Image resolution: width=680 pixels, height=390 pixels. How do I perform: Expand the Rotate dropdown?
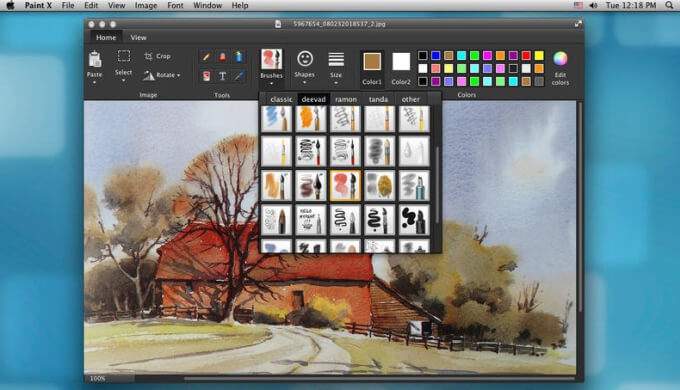pos(178,75)
